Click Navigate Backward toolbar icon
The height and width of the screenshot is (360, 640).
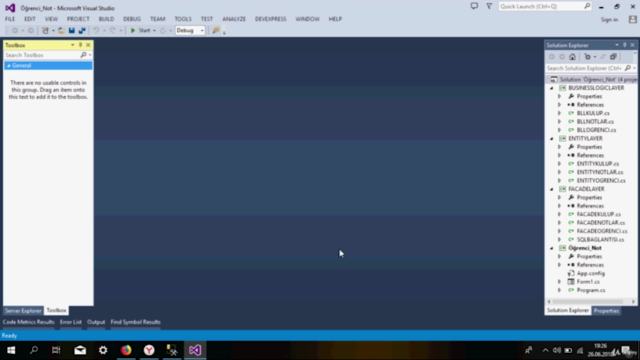pos(15,31)
